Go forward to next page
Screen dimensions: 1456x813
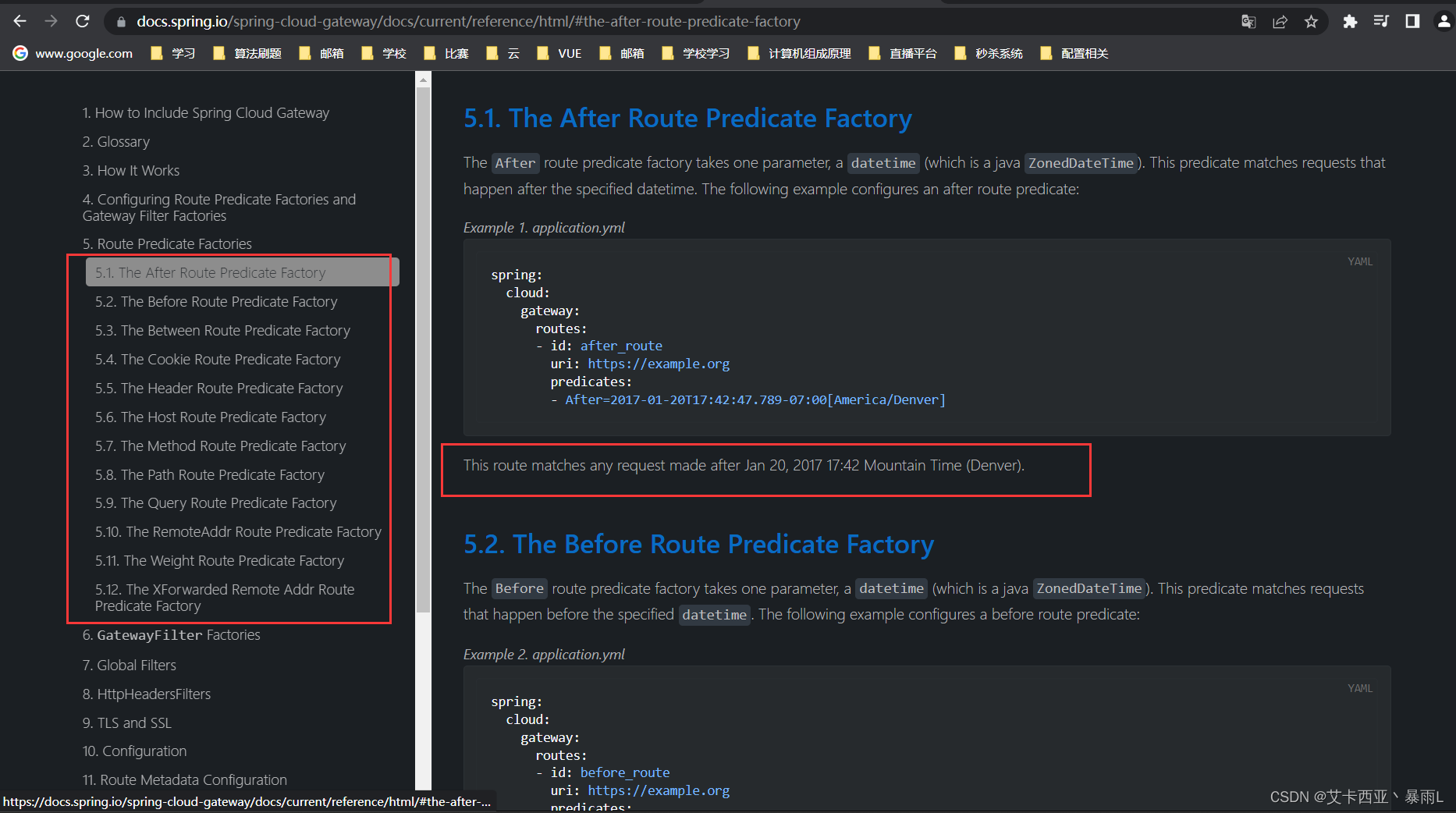pyautogui.click(x=51, y=21)
